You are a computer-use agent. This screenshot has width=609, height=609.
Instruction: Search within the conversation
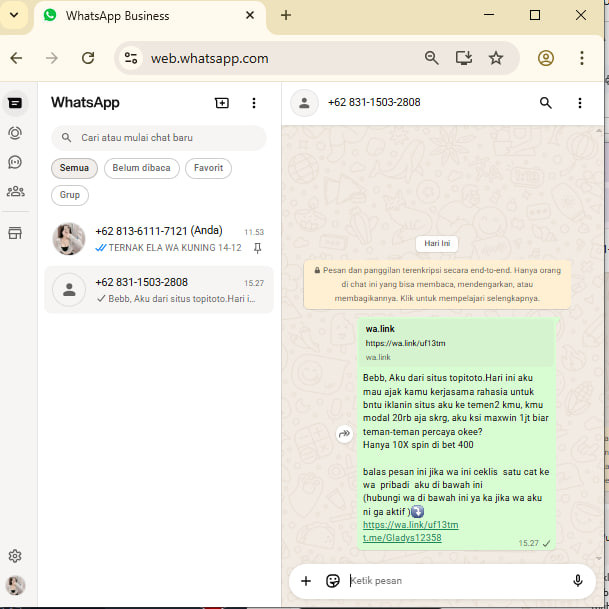click(x=546, y=103)
